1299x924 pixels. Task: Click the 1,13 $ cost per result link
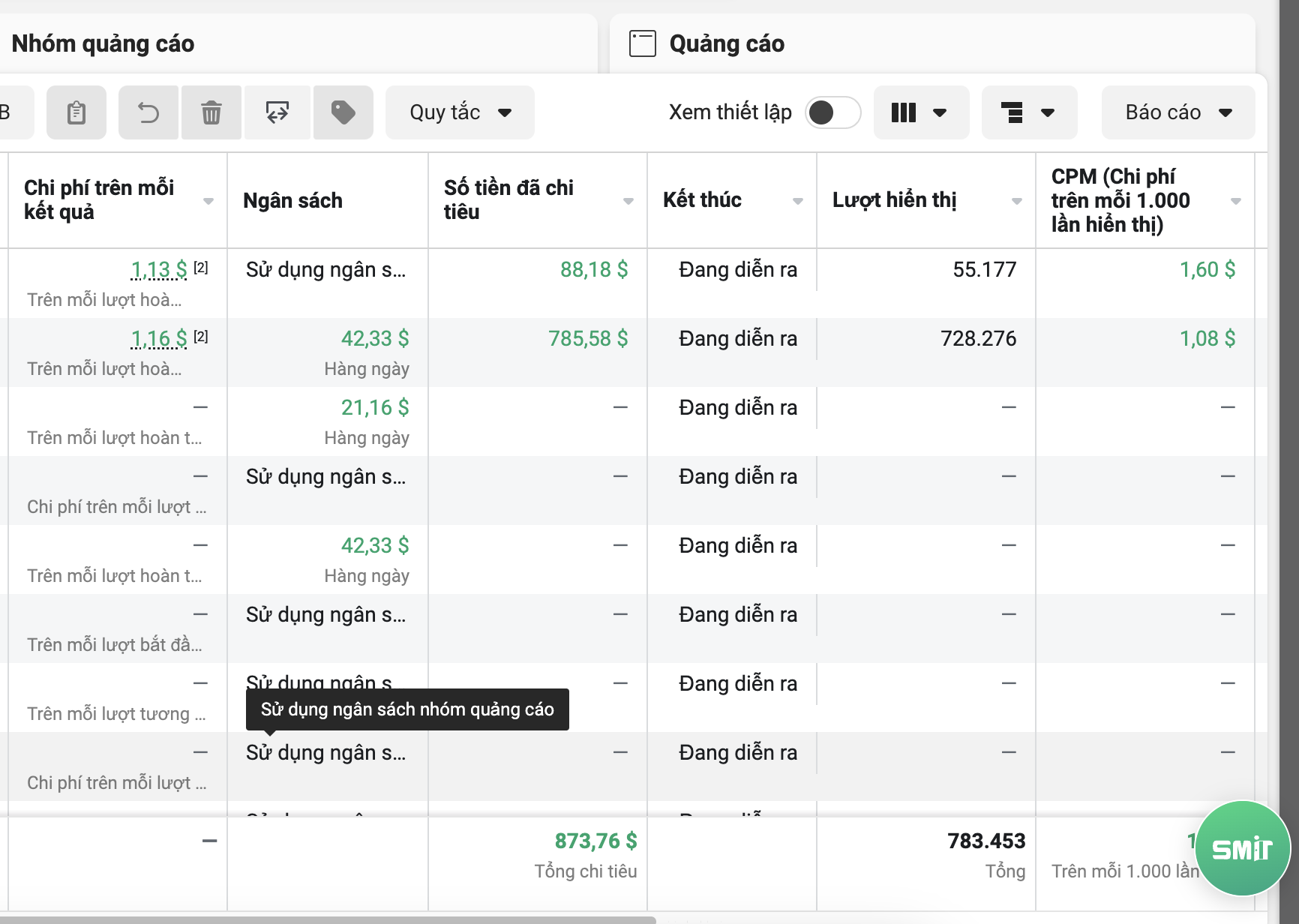pyautogui.click(x=159, y=269)
